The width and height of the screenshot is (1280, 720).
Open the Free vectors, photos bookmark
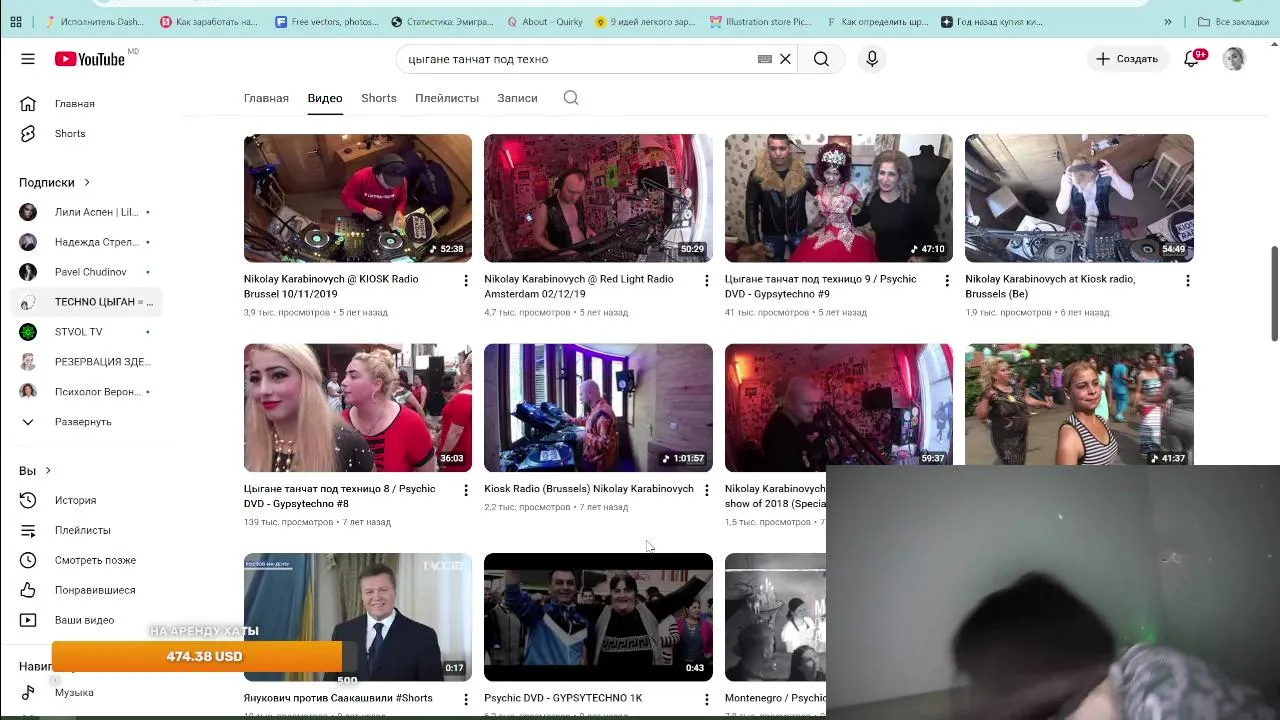click(x=326, y=21)
